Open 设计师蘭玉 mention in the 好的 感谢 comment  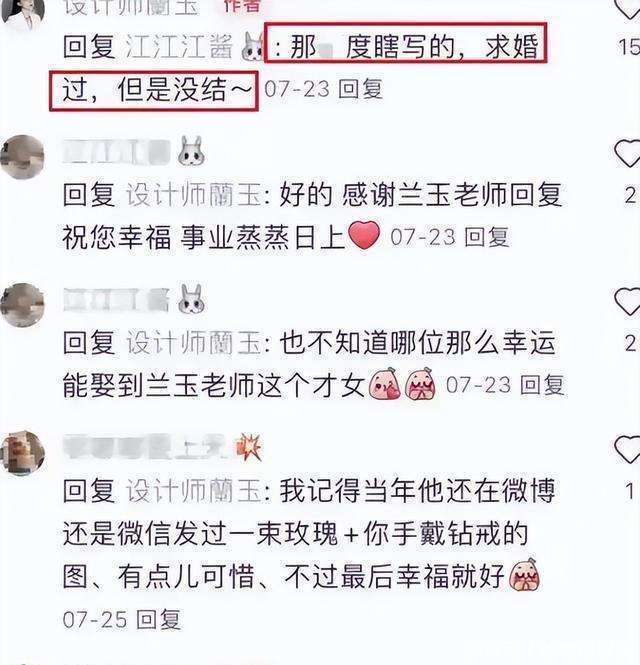click(194, 195)
